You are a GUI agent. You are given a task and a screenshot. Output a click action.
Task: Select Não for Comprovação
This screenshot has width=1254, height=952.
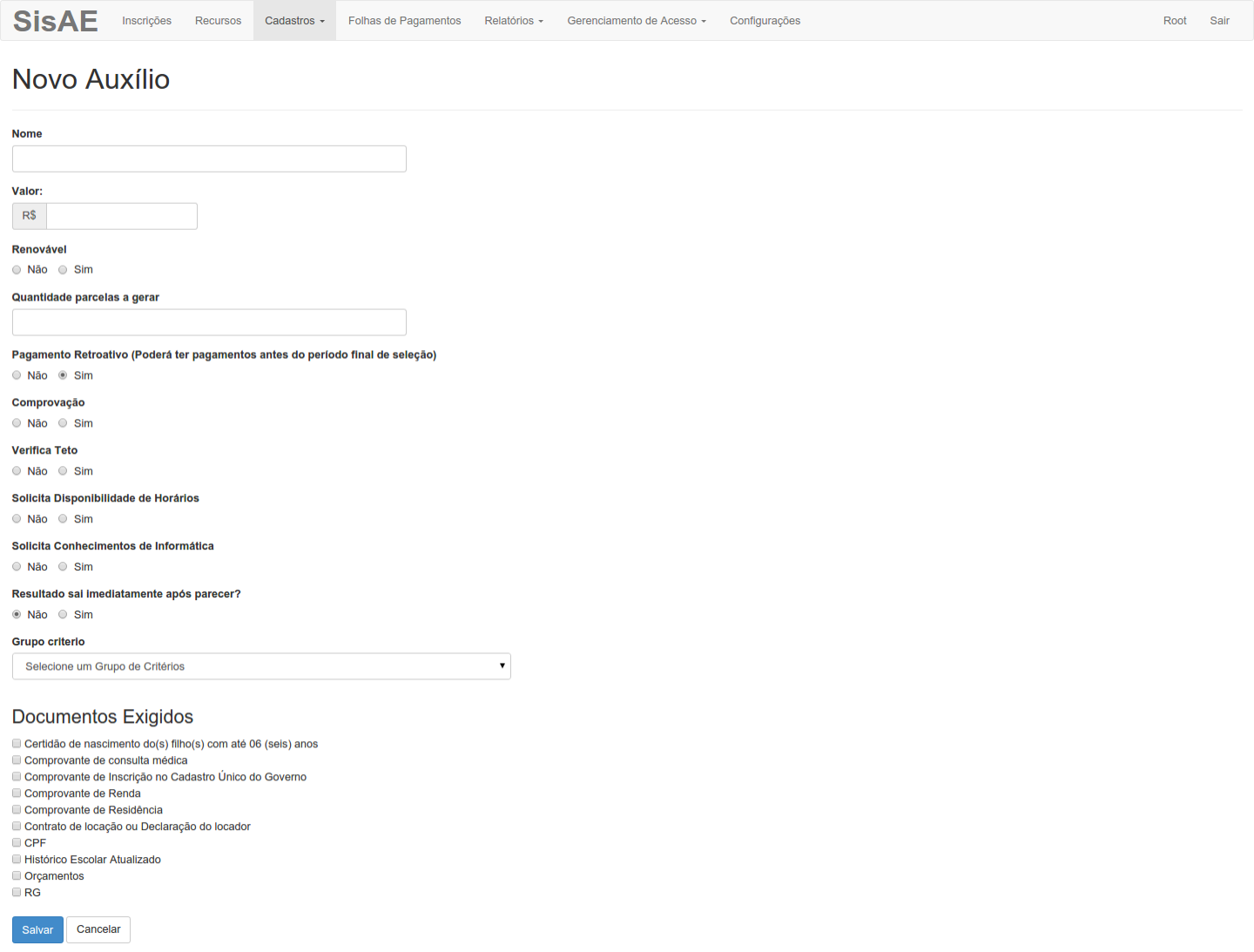click(17, 423)
